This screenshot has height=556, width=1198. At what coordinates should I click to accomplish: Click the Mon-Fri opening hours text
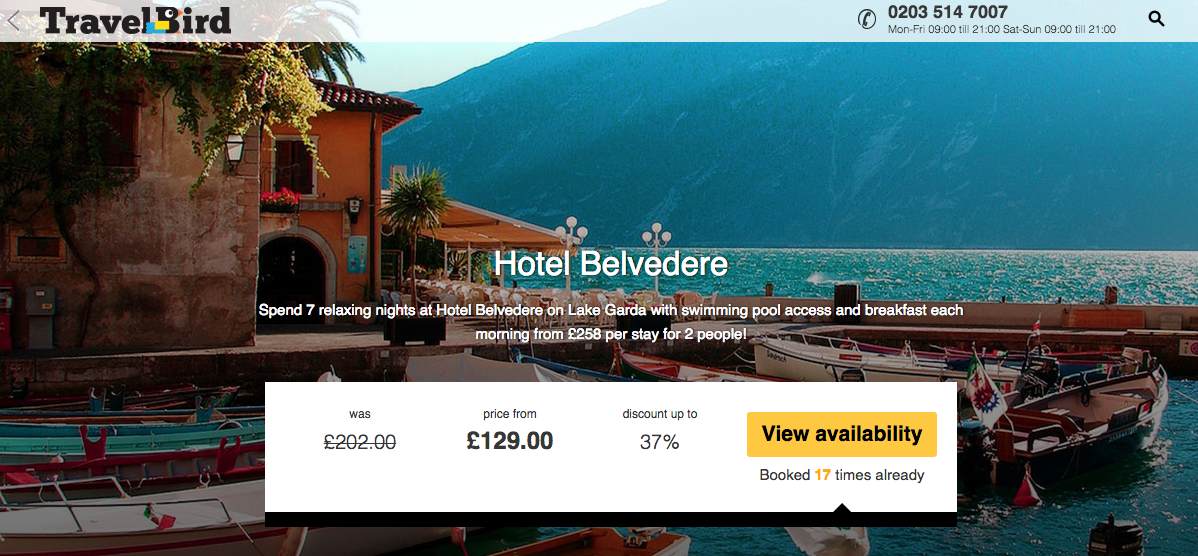1002,30
